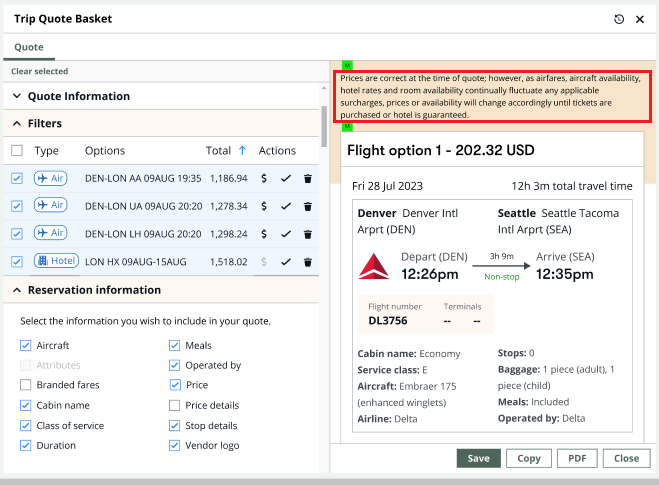Click checkmark icon for hotel LON HX row
659x485 pixels.
click(286, 262)
